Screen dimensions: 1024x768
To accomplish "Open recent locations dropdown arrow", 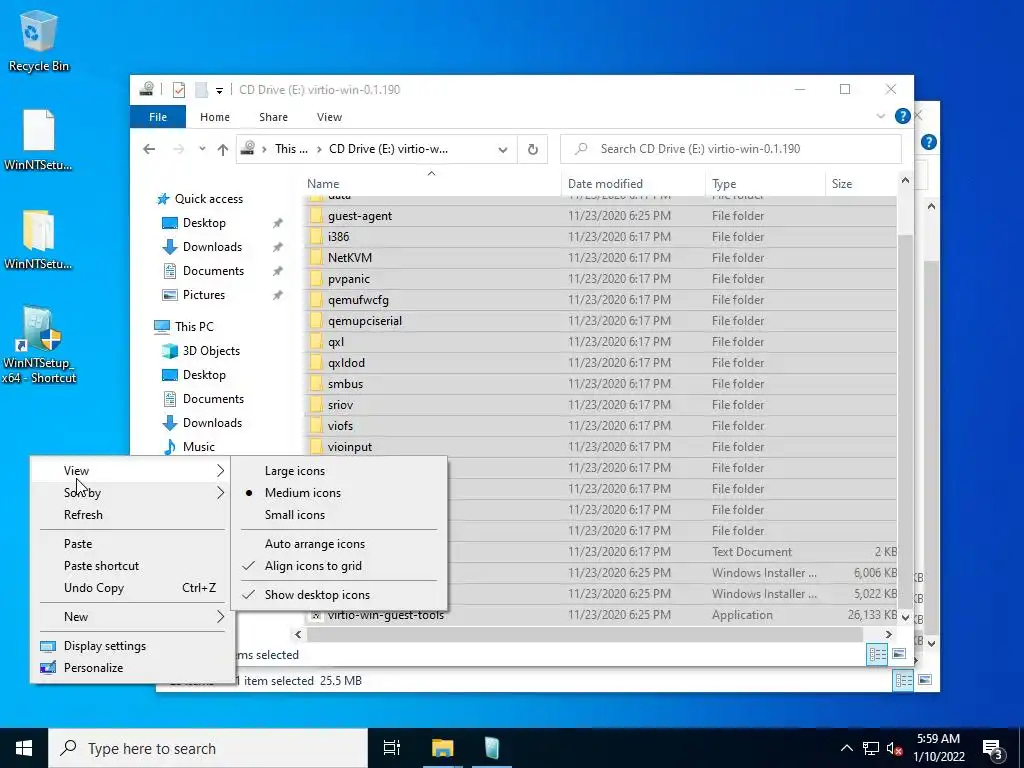I will (202, 149).
